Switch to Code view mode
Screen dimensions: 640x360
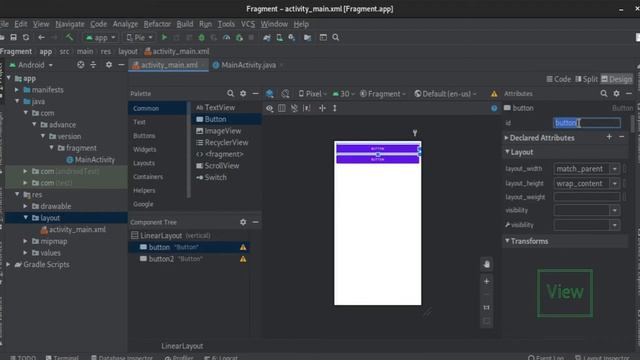[x=559, y=79]
